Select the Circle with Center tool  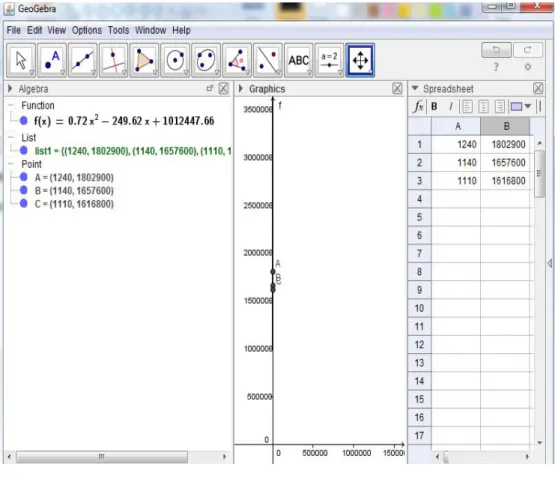175,60
